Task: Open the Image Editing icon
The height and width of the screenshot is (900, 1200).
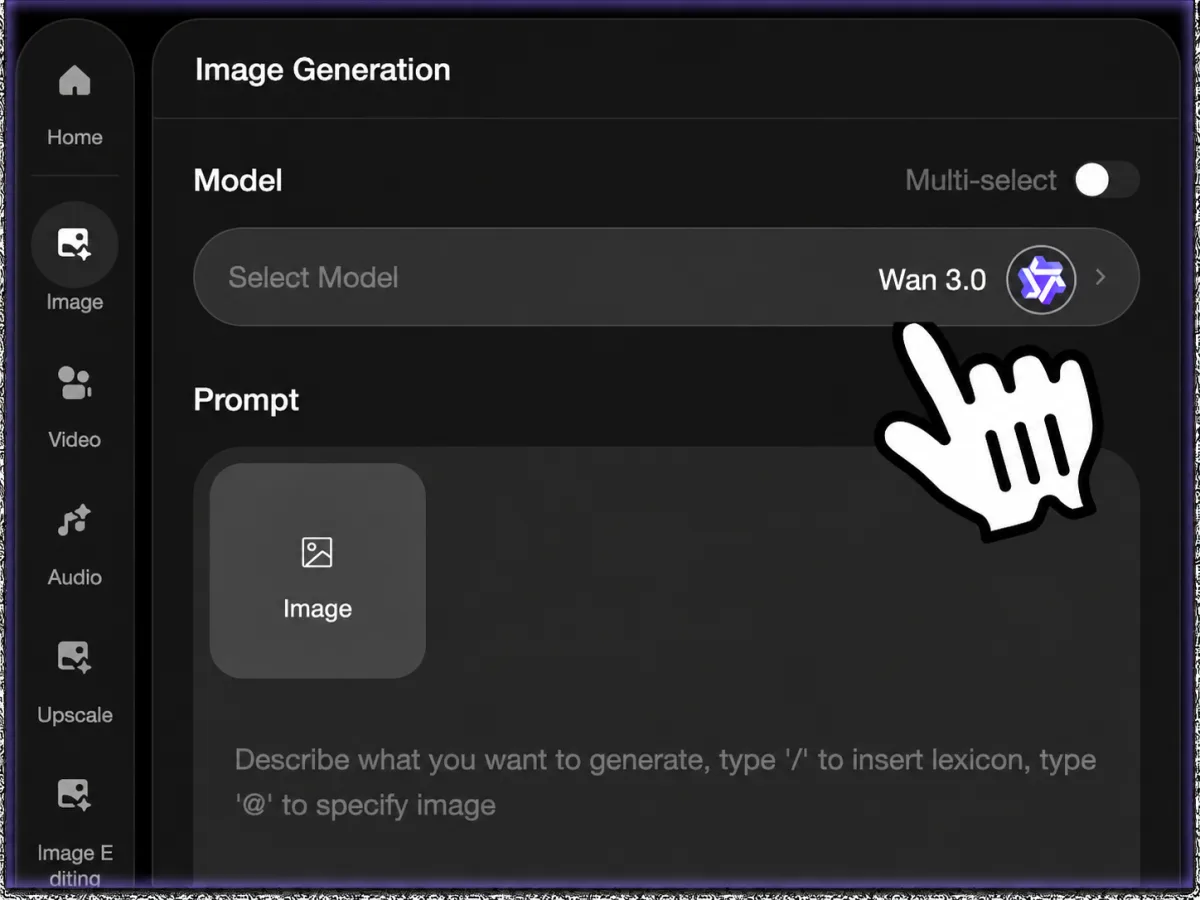Action: [x=75, y=795]
